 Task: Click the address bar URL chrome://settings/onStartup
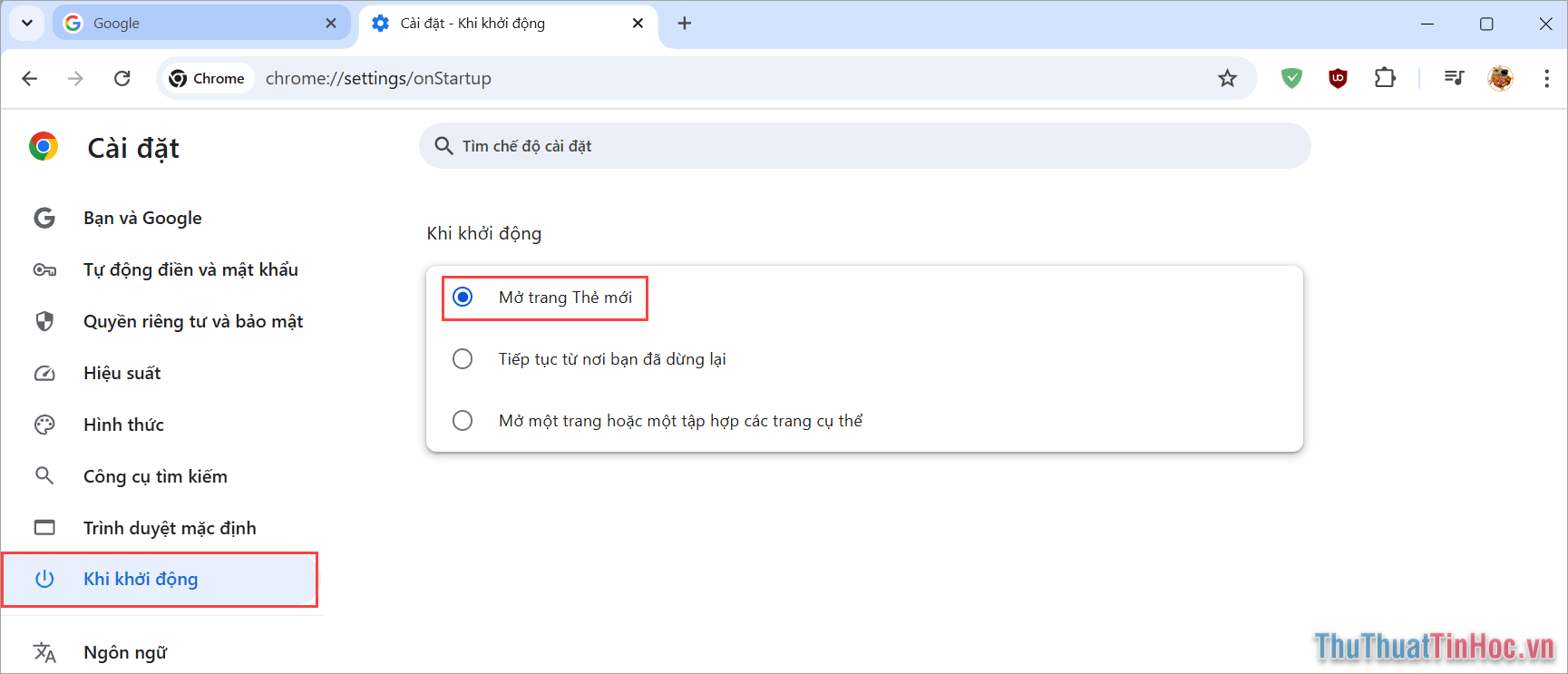point(378,79)
